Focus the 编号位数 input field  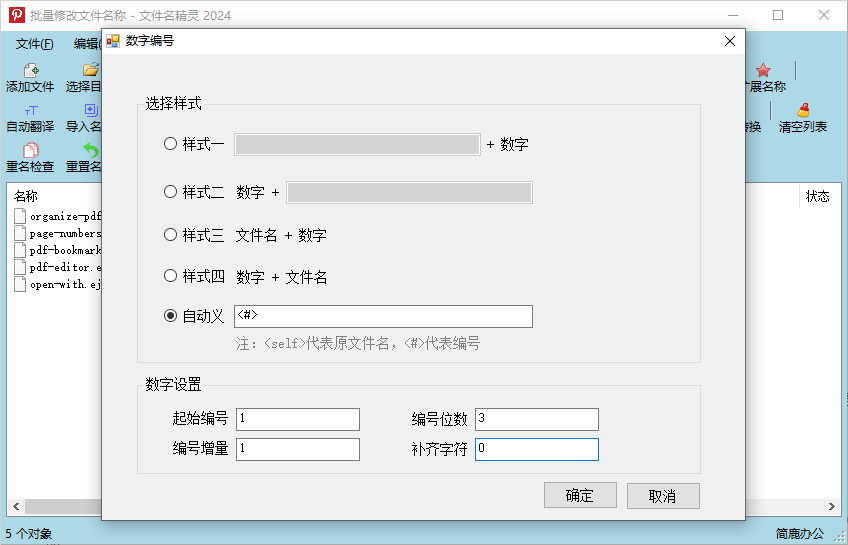(x=537, y=420)
